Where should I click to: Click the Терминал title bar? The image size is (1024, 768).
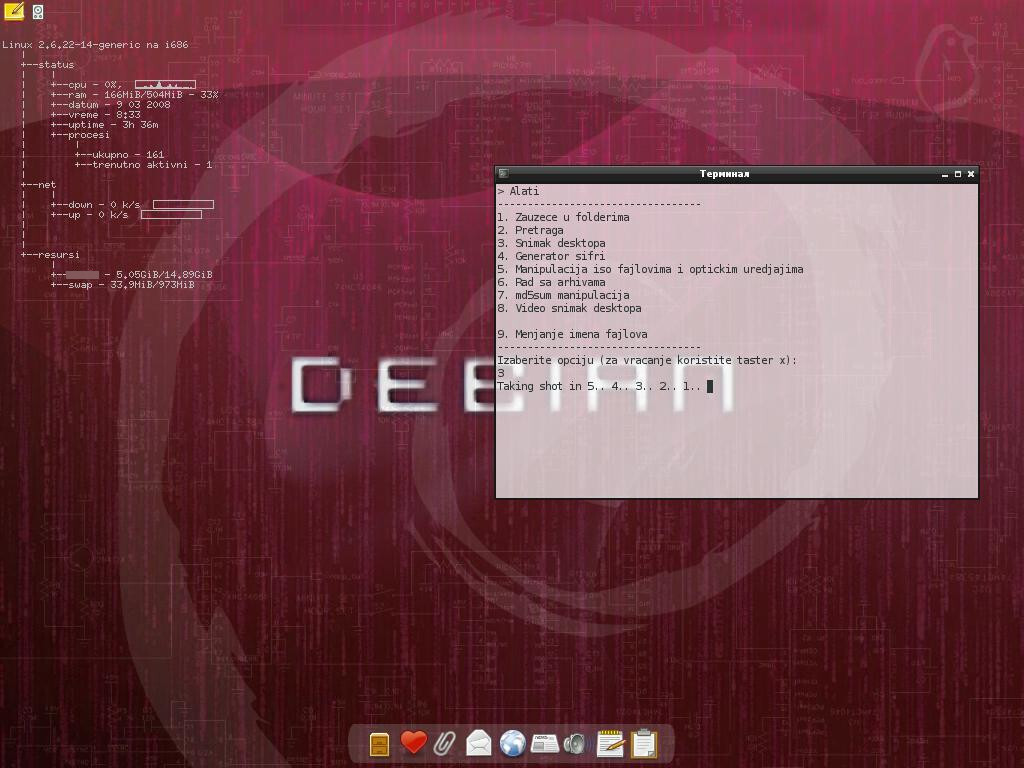pos(725,173)
